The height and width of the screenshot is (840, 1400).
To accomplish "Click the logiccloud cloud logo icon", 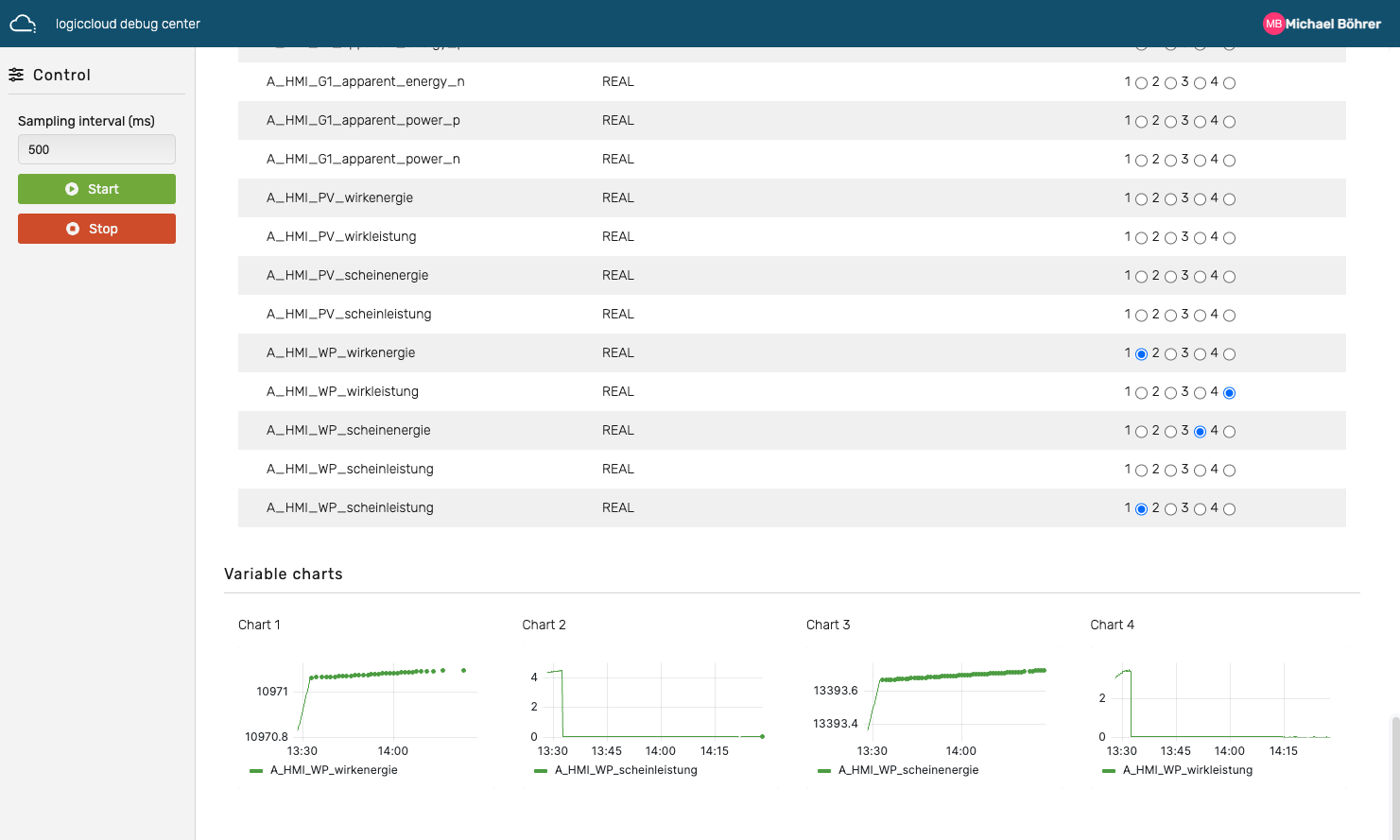I will [x=23, y=24].
